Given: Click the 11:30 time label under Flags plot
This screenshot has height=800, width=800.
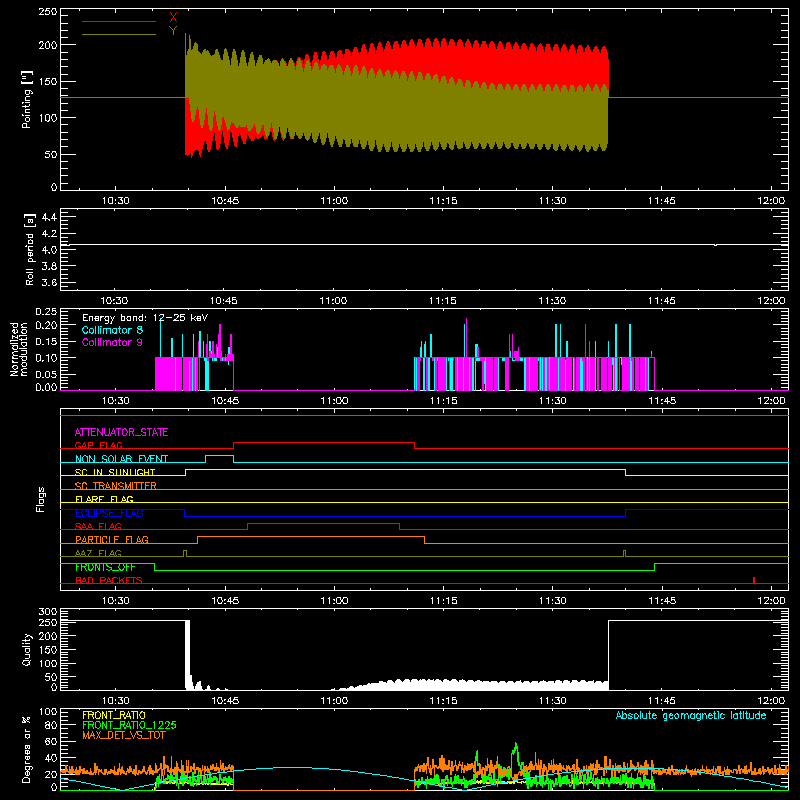Looking at the screenshot, I should click(553, 601).
